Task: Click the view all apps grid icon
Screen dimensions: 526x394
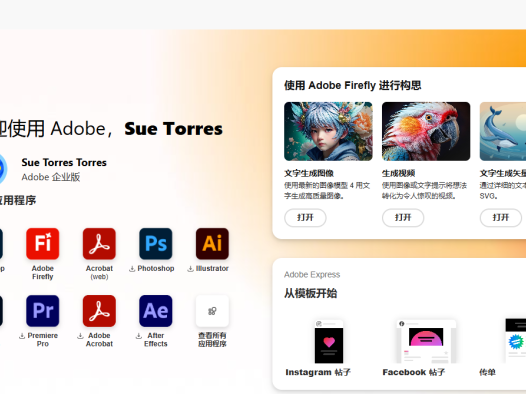Action: point(212,311)
